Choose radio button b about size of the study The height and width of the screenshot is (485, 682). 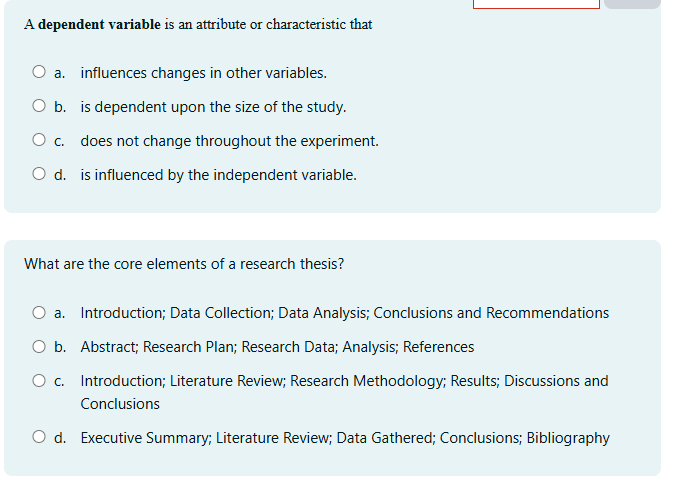click(39, 107)
